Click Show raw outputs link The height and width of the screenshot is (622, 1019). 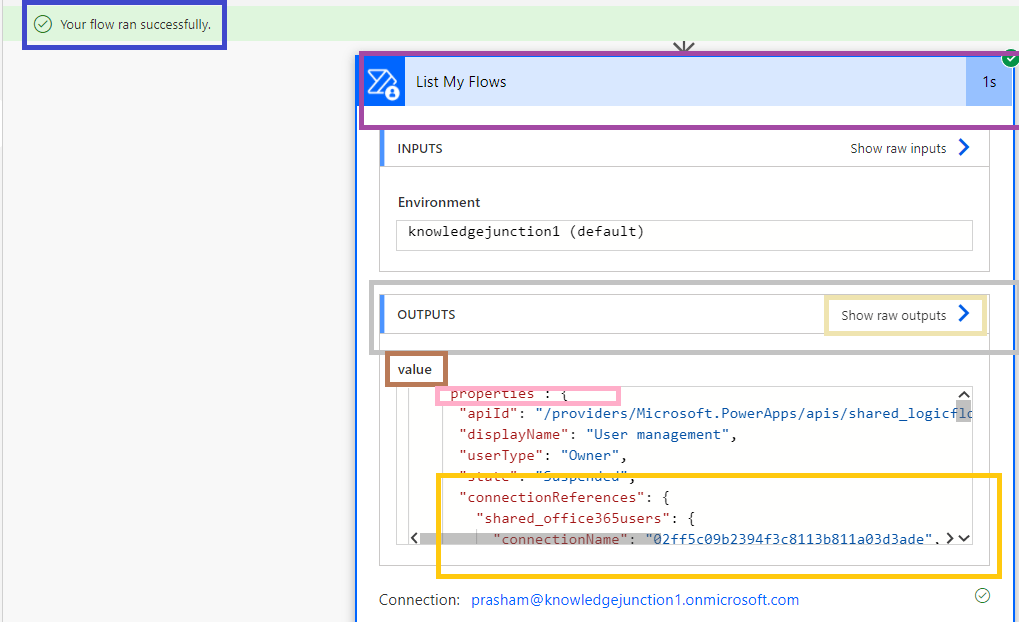point(894,315)
